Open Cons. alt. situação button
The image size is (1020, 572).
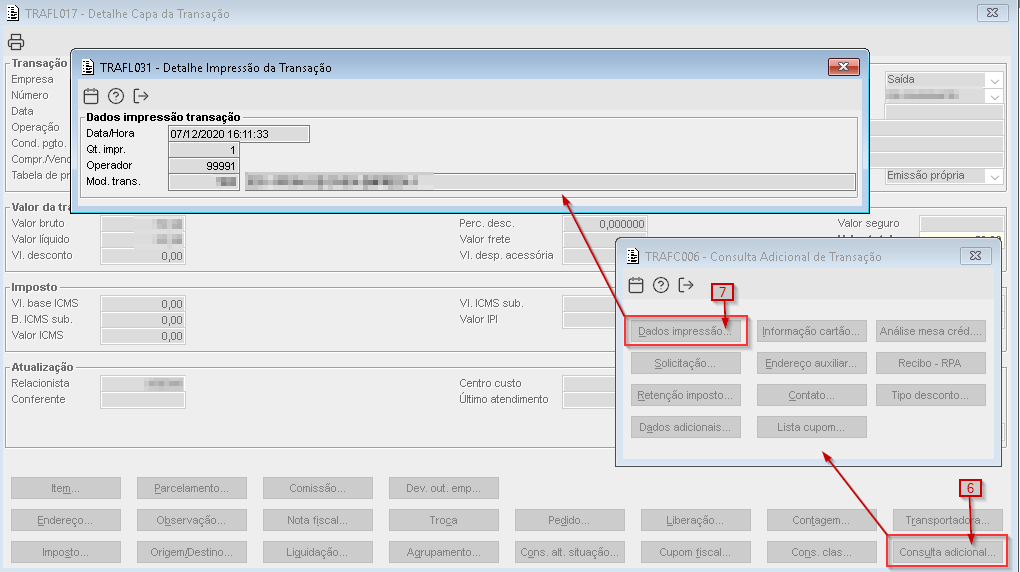570,552
